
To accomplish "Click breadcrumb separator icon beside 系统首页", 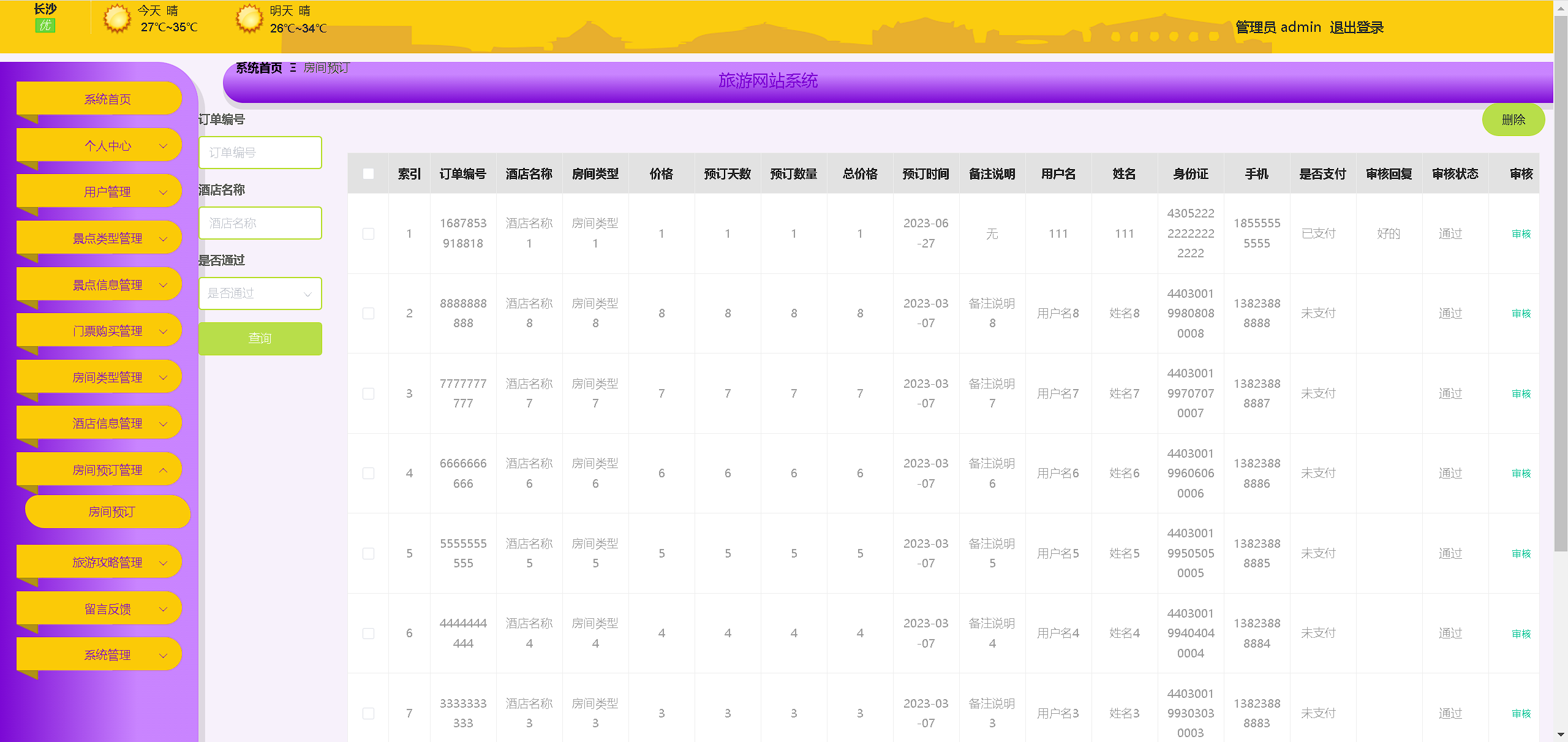I will [x=293, y=68].
